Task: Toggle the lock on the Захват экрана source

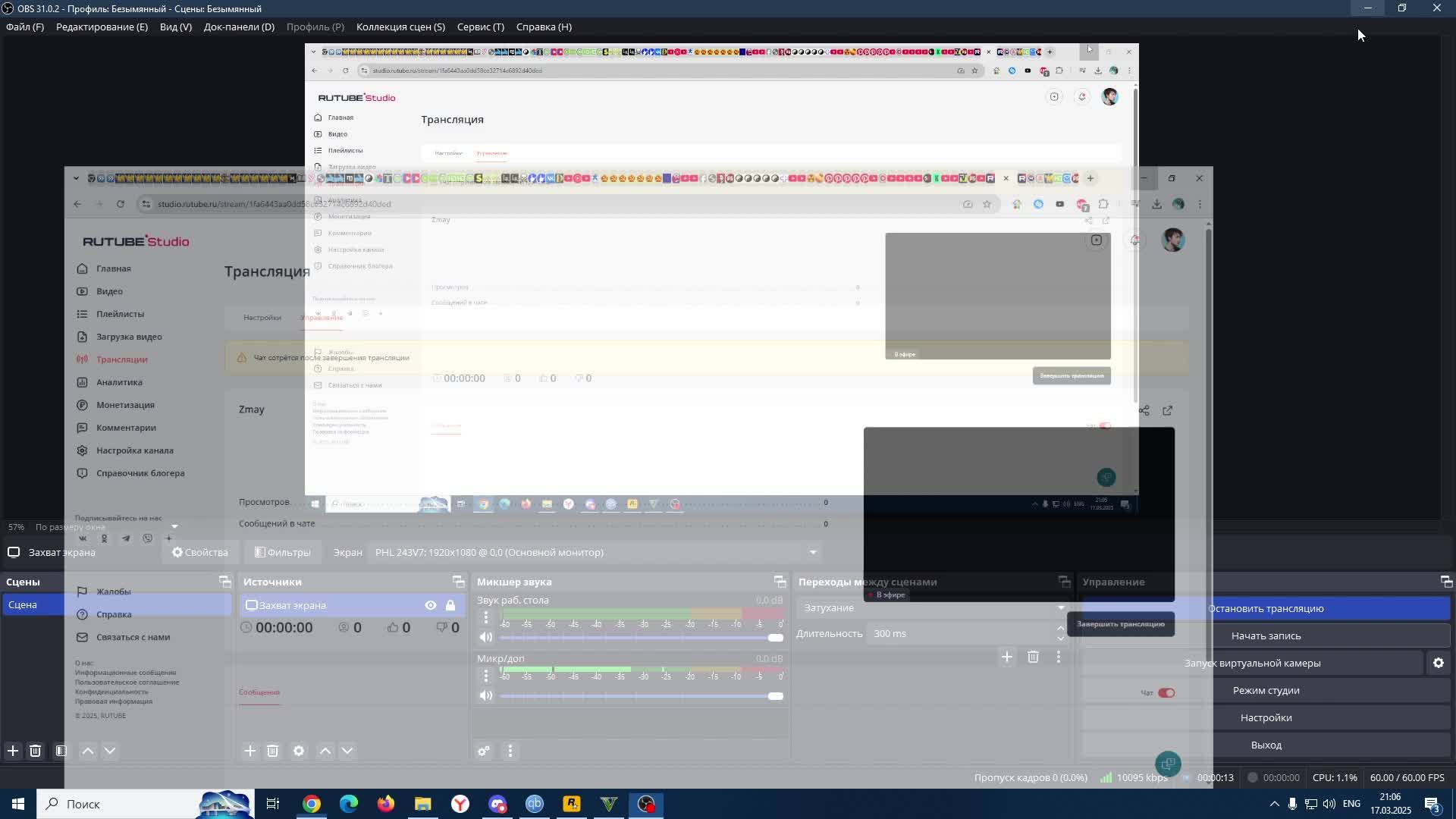Action: [x=450, y=605]
